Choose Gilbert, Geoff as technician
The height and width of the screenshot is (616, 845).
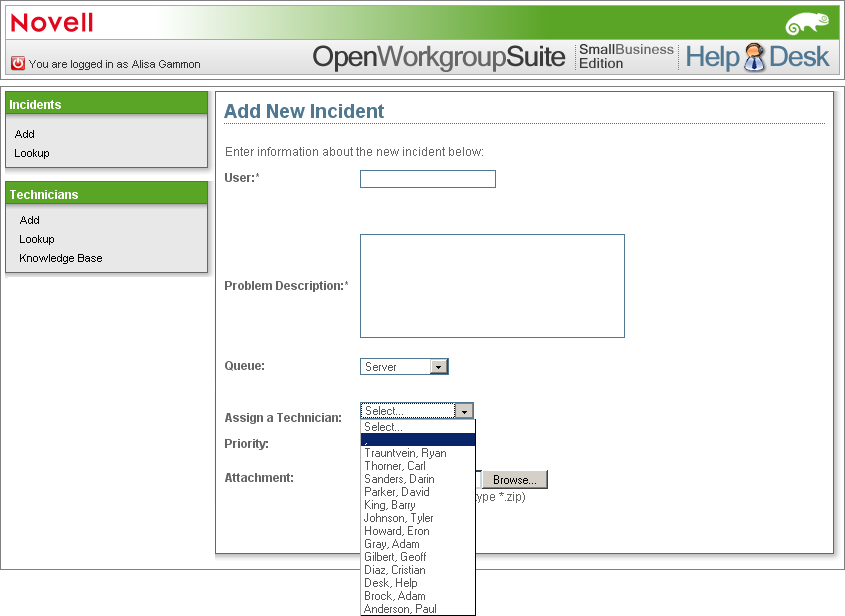click(418, 557)
